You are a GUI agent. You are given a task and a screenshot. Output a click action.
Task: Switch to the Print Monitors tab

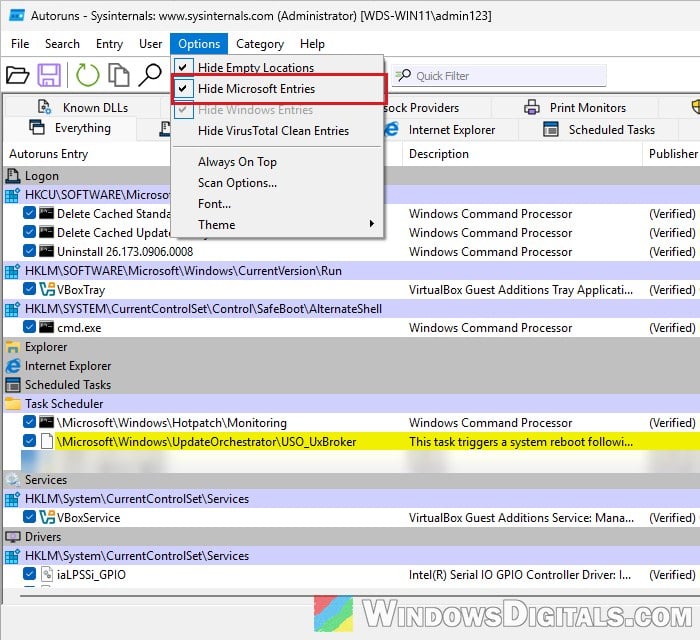[x=575, y=108]
